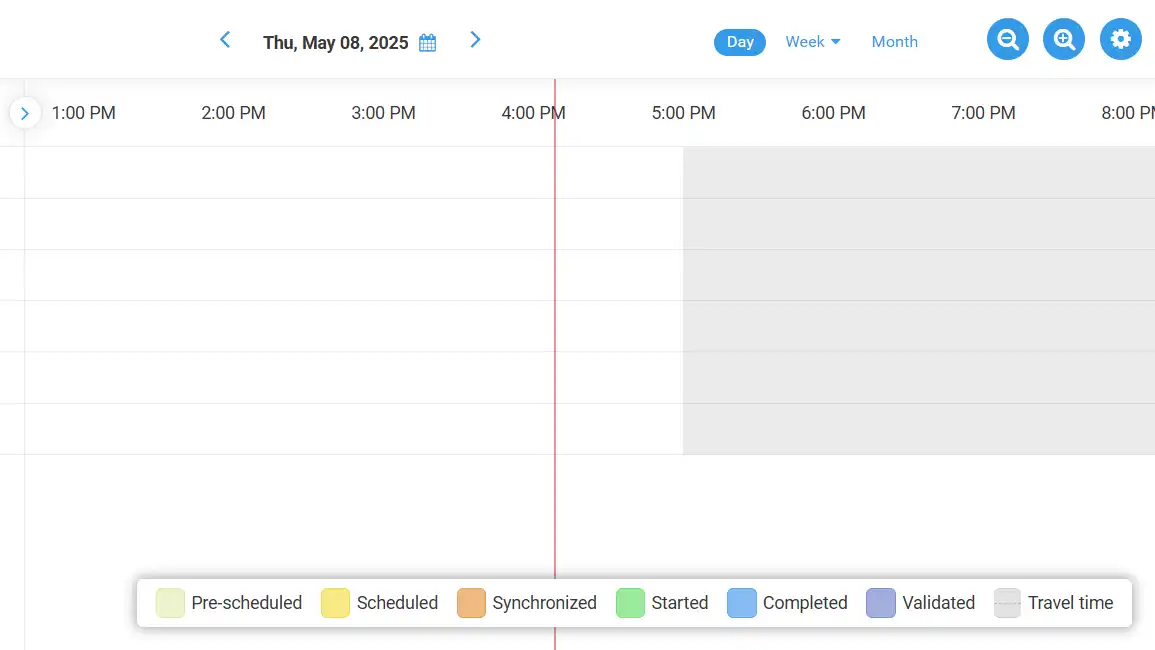Click the first row slot at 2:00 PM
1155x650 pixels.
234,173
